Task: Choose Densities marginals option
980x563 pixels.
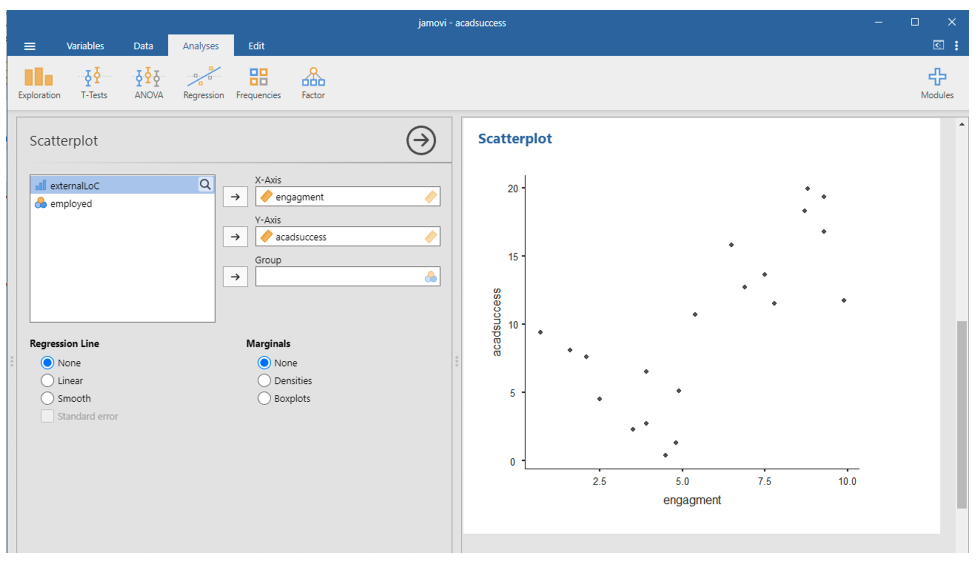Action: (265, 381)
